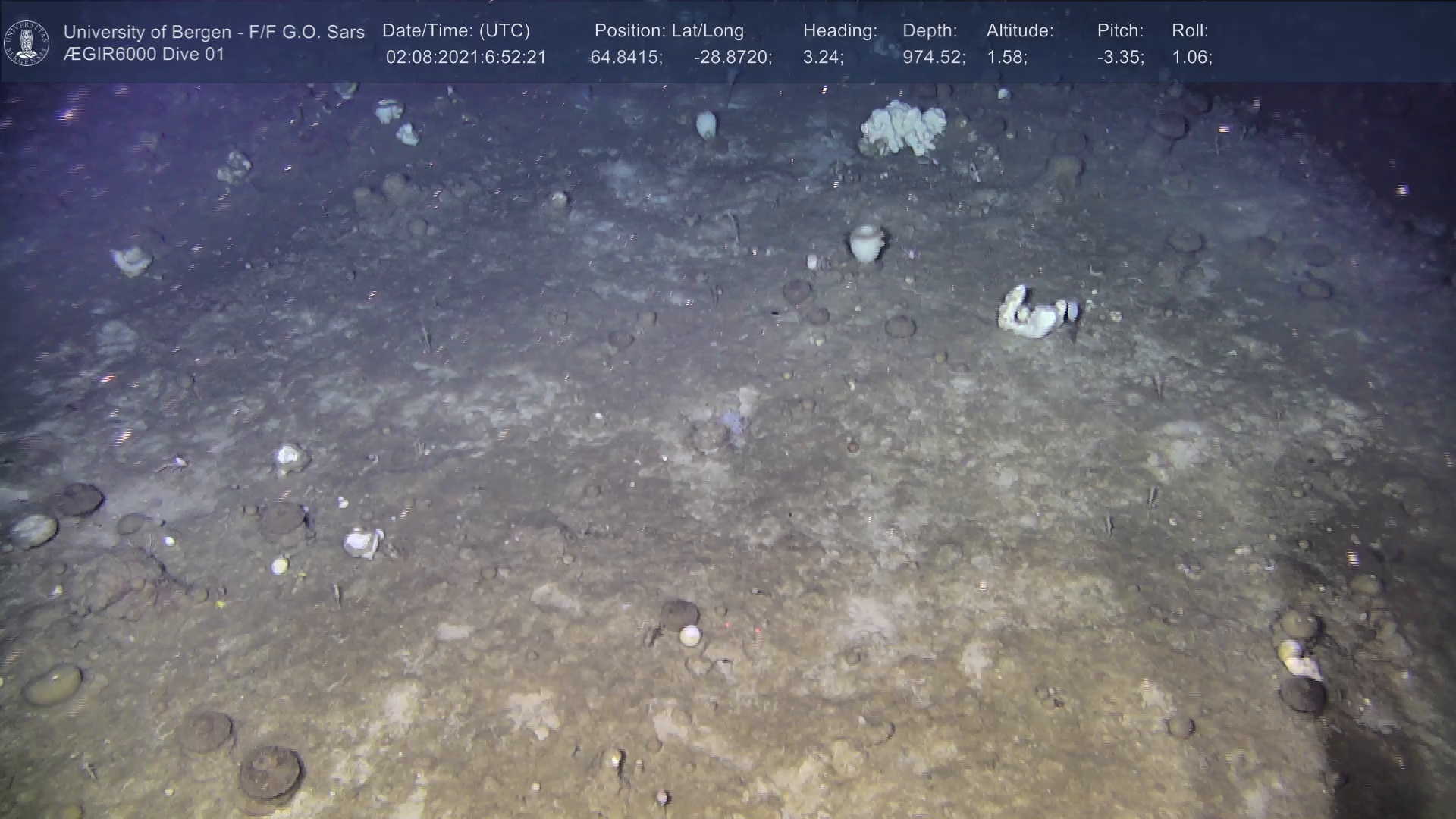Screen dimensions: 1456x819
Task: Click the Heading label
Action: [x=839, y=30]
